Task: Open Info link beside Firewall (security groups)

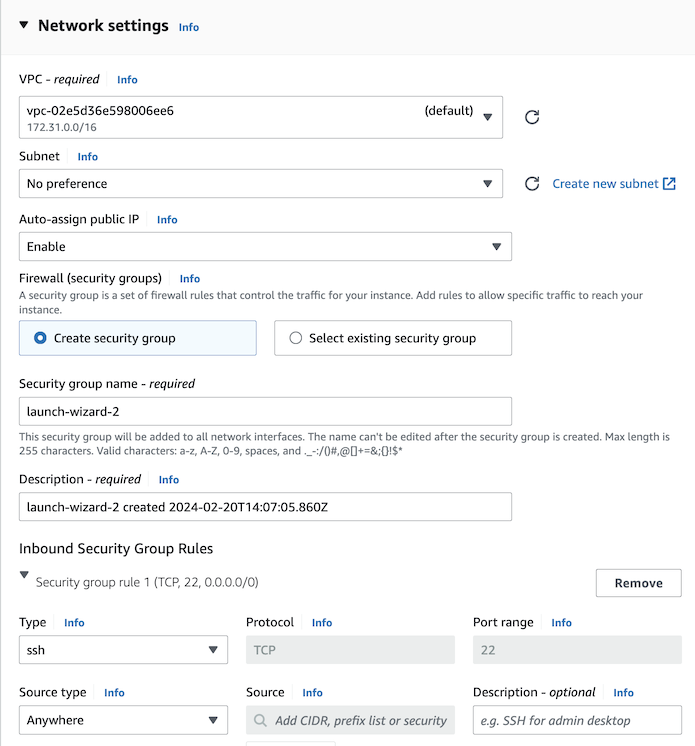Action: (190, 279)
